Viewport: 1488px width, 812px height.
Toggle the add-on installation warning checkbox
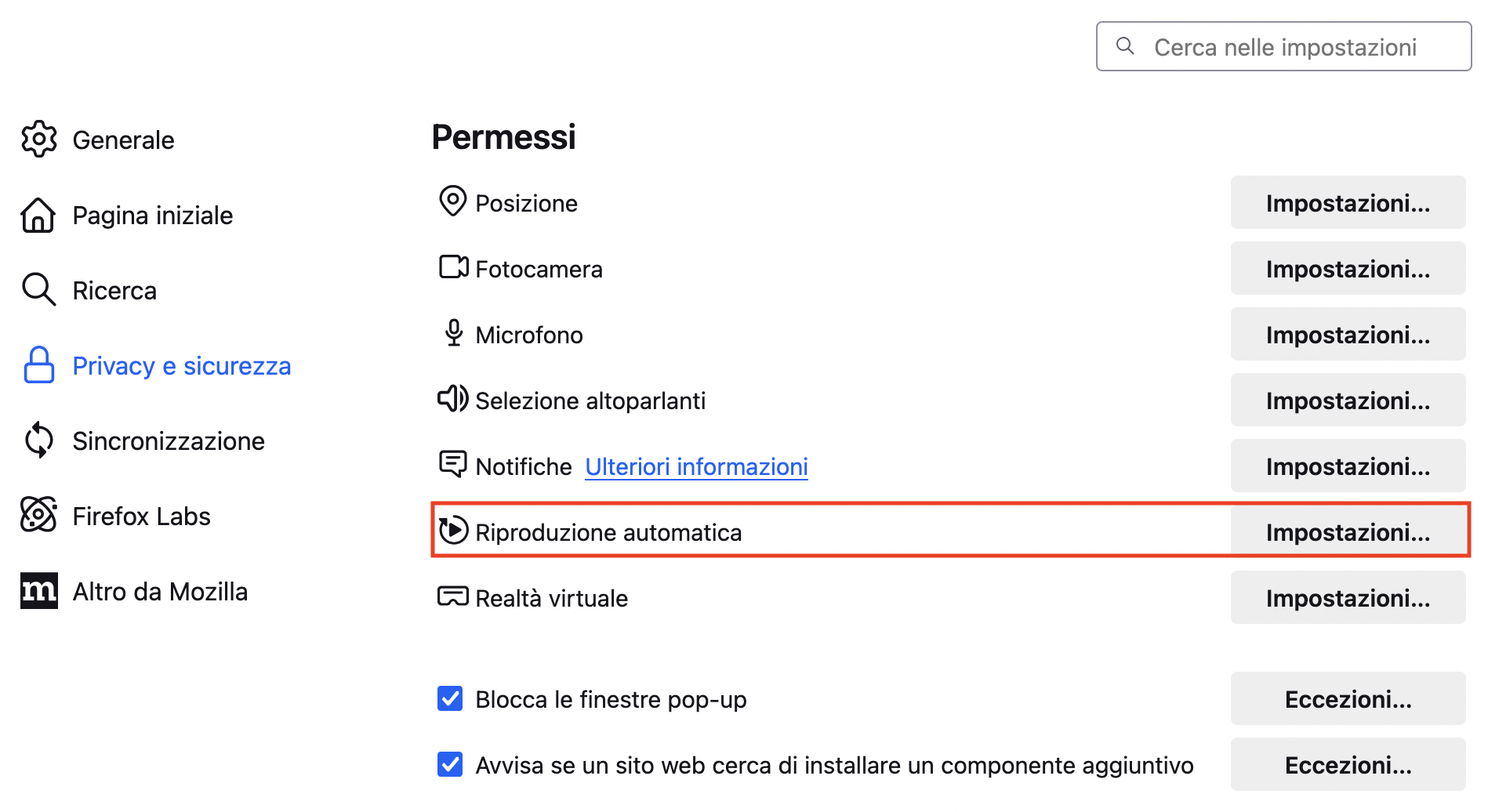[450, 764]
